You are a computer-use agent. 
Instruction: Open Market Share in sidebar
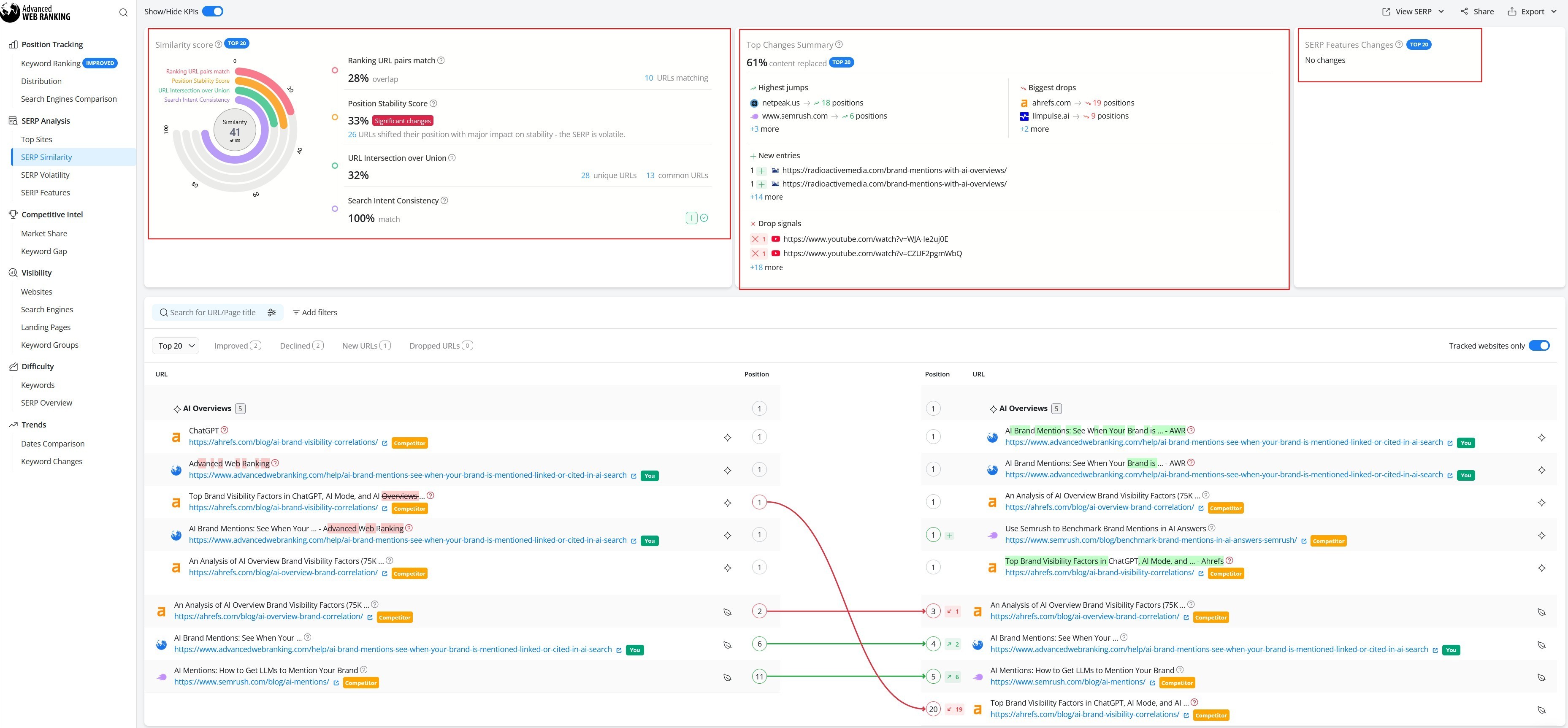coord(44,233)
